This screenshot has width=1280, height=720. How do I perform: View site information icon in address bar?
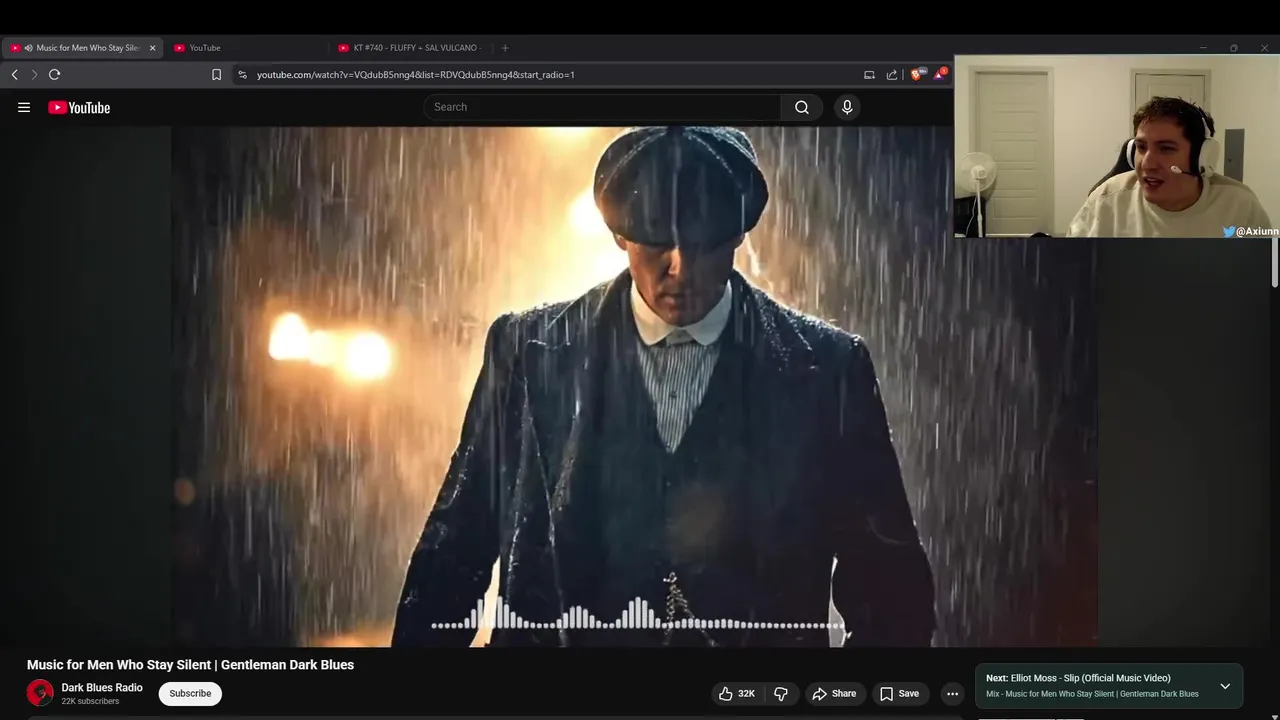pos(242,74)
